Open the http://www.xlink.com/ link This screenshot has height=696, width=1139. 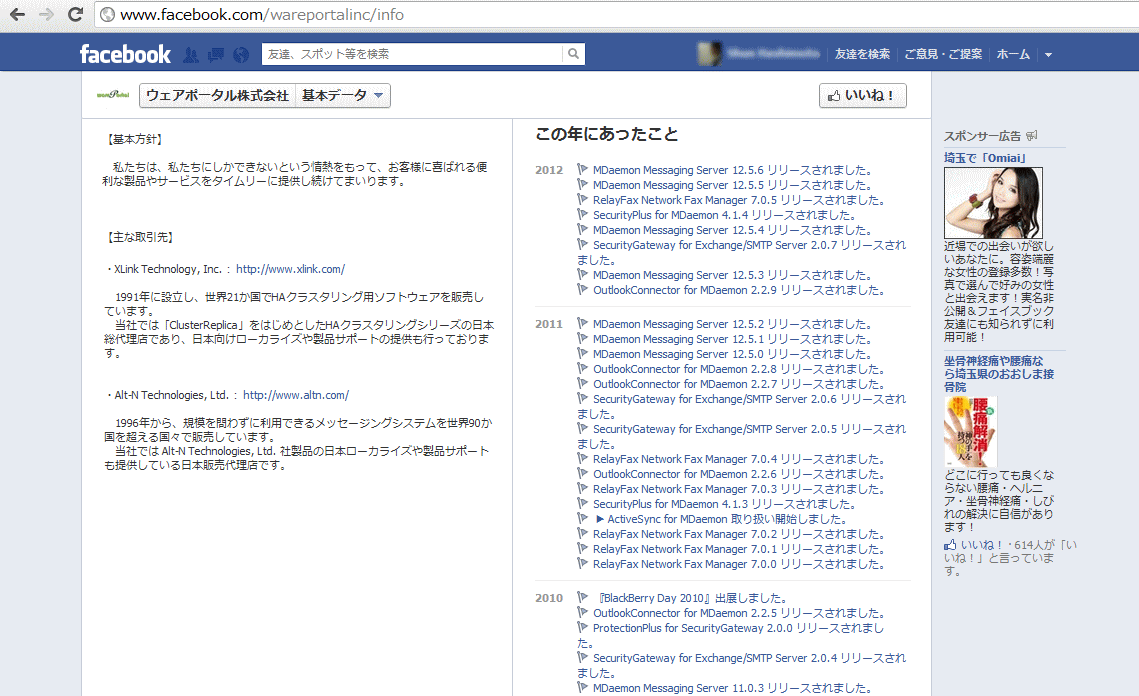coord(291,269)
